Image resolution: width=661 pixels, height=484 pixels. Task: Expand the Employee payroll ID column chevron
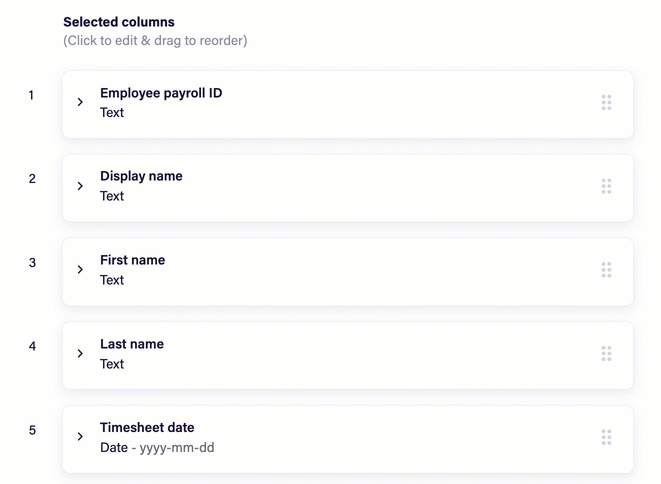point(80,102)
